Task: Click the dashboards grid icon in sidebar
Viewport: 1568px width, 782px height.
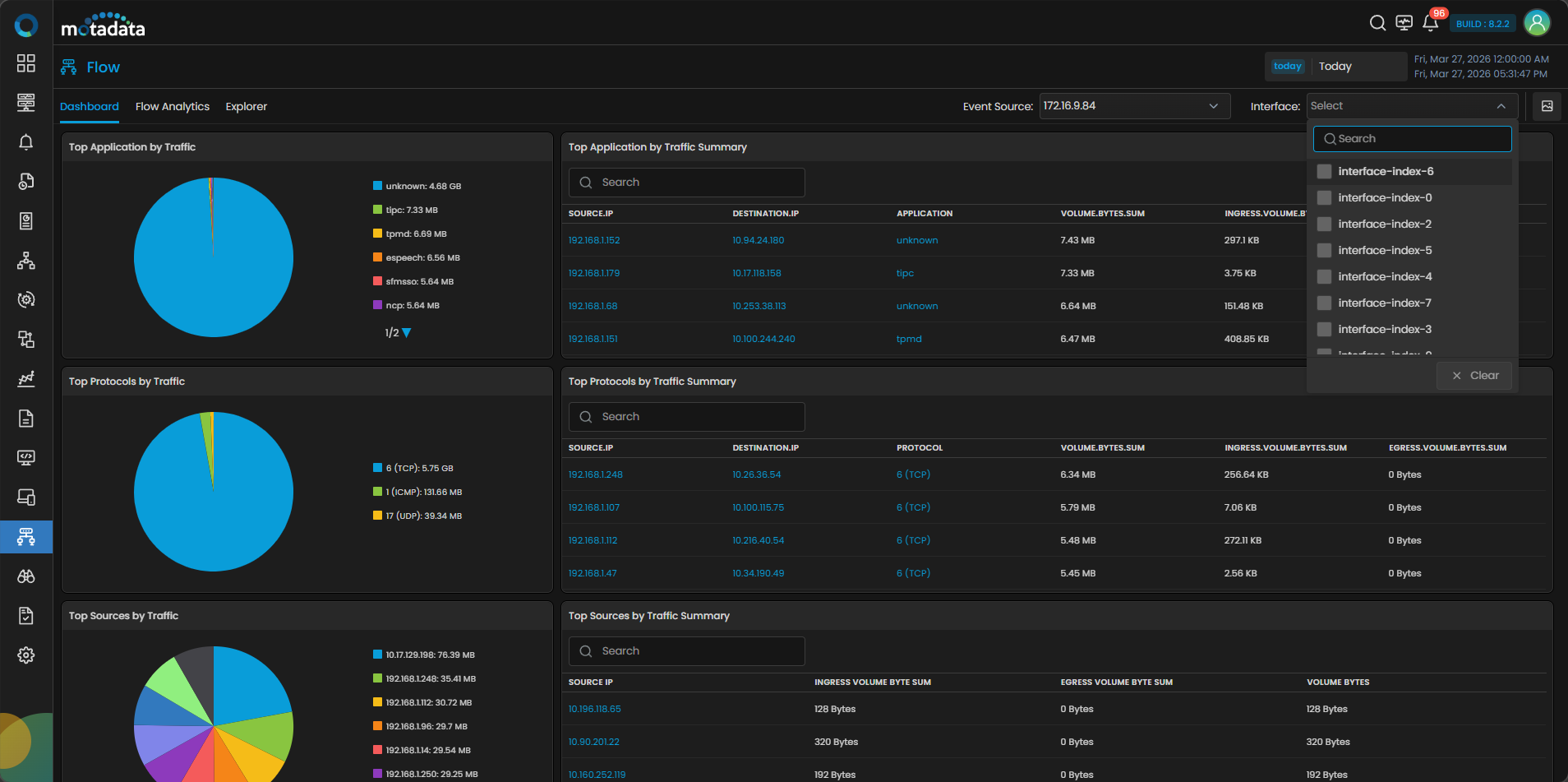Action: [26, 63]
